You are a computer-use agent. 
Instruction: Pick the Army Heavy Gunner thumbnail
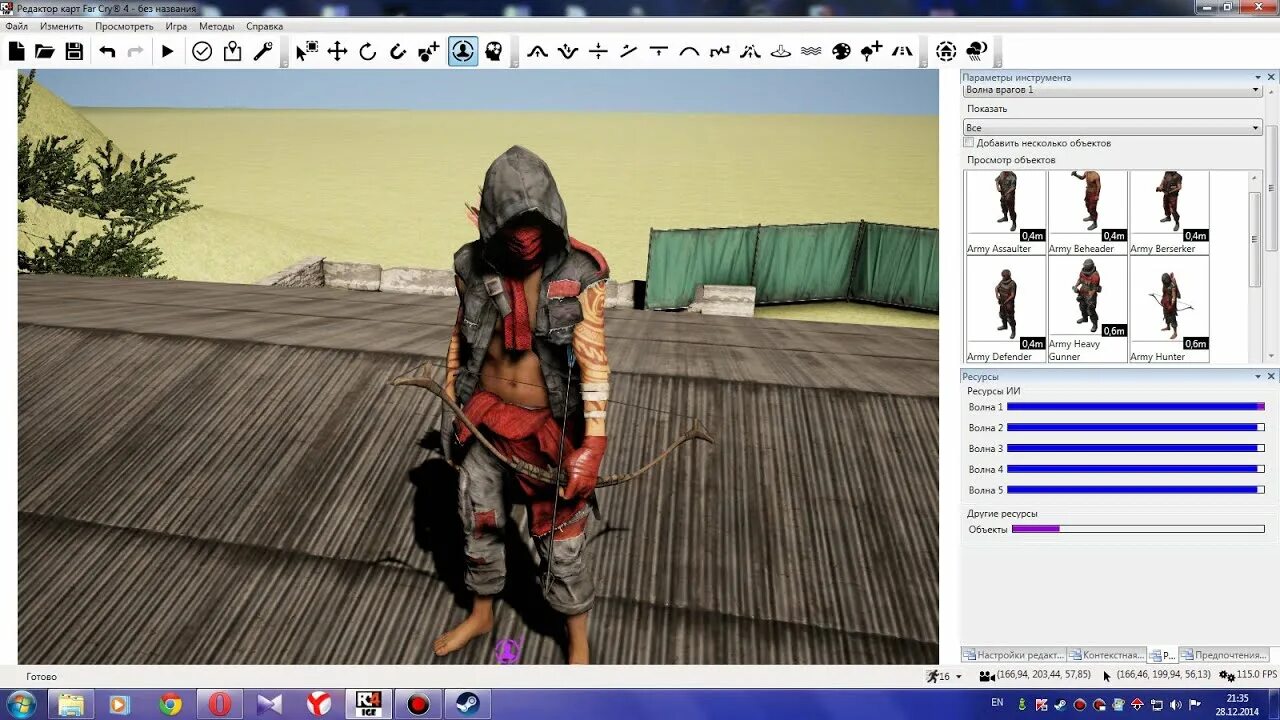[x=1087, y=309]
